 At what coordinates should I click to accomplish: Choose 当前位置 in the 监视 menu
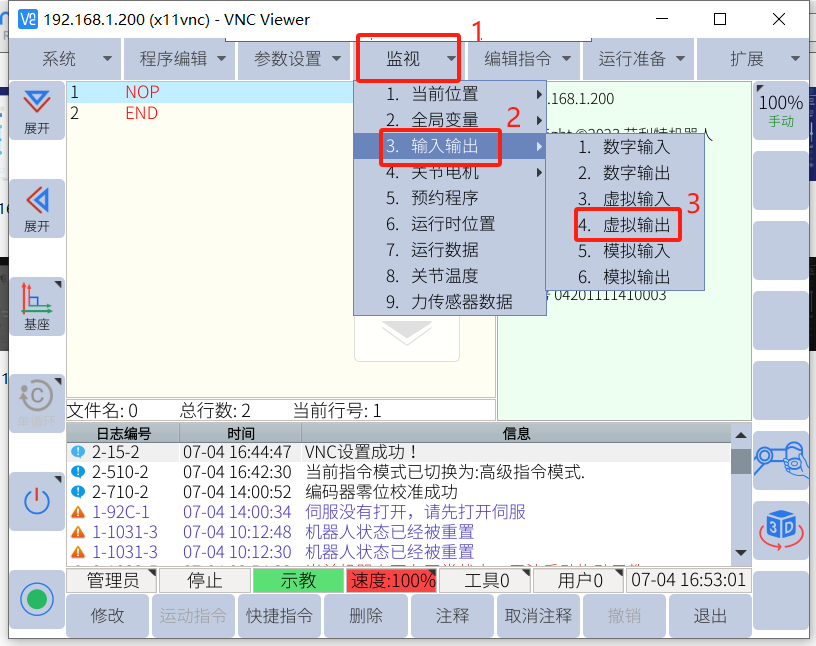444,95
